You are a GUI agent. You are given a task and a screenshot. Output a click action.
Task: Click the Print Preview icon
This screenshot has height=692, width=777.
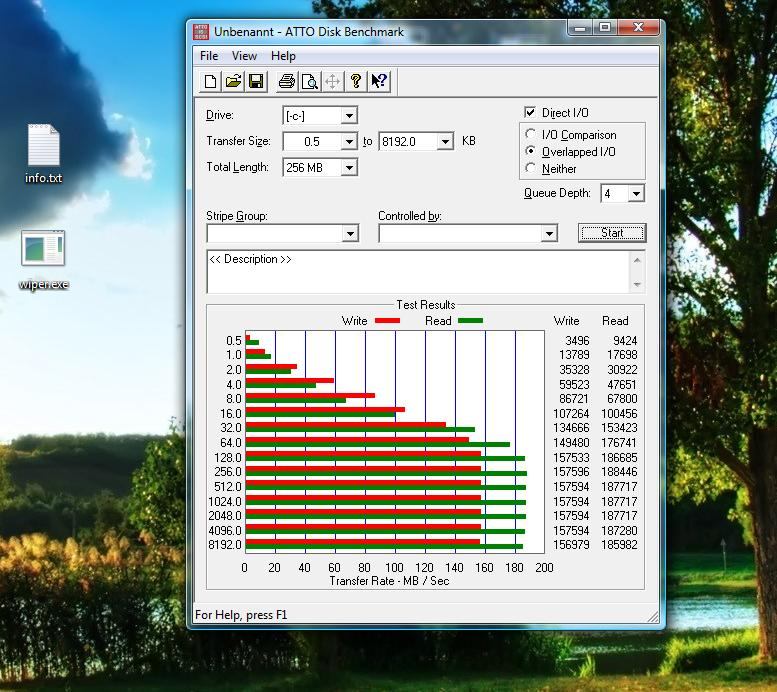point(310,81)
